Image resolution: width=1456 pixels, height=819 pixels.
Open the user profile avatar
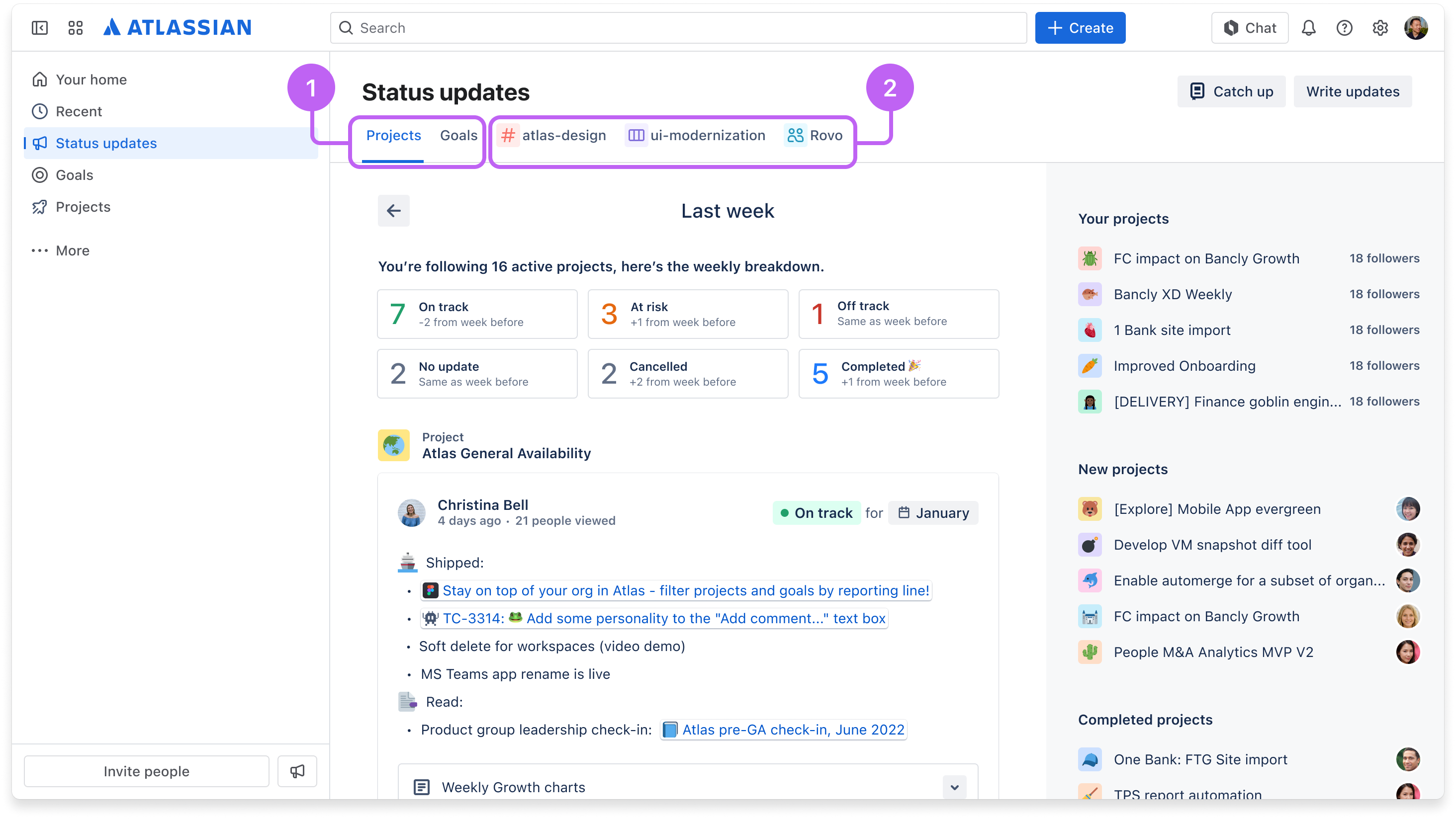[x=1416, y=28]
